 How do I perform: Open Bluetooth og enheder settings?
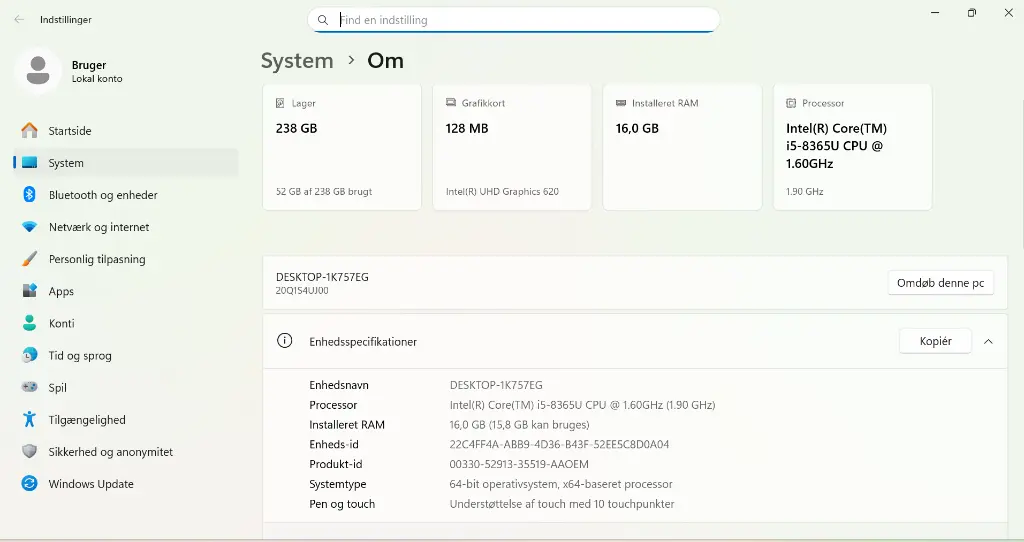[x=103, y=195]
